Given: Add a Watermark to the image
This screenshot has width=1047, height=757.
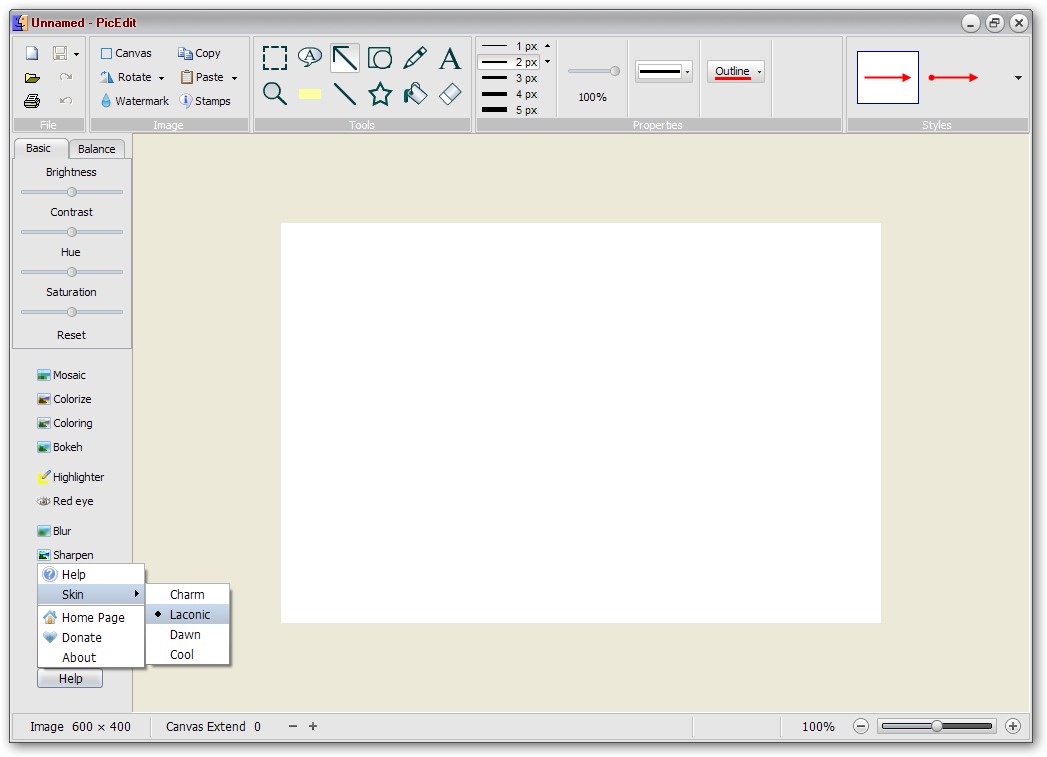Looking at the screenshot, I should pyautogui.click(x=134, y=101).
